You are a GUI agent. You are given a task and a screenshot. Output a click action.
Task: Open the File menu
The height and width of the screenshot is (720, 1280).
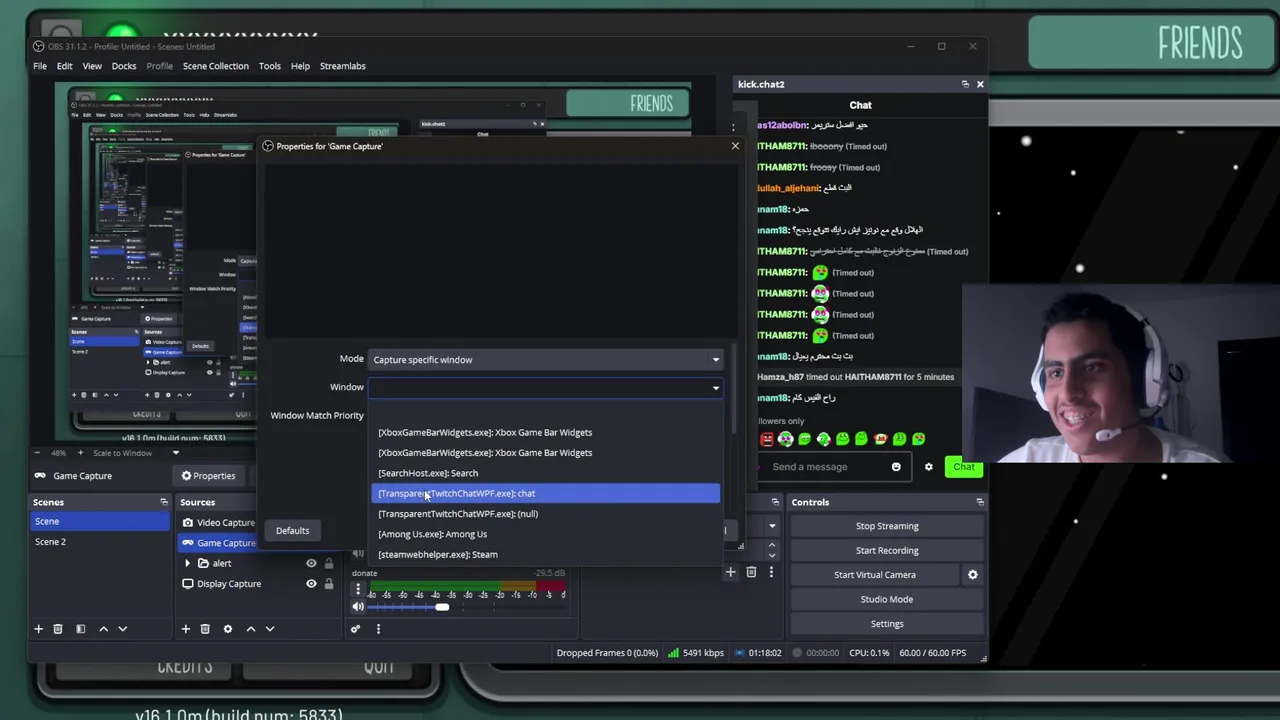point(40,66)
